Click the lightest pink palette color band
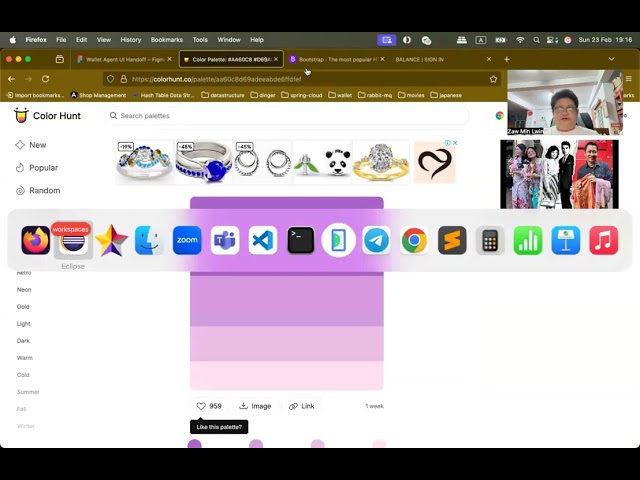 (287, 375)
